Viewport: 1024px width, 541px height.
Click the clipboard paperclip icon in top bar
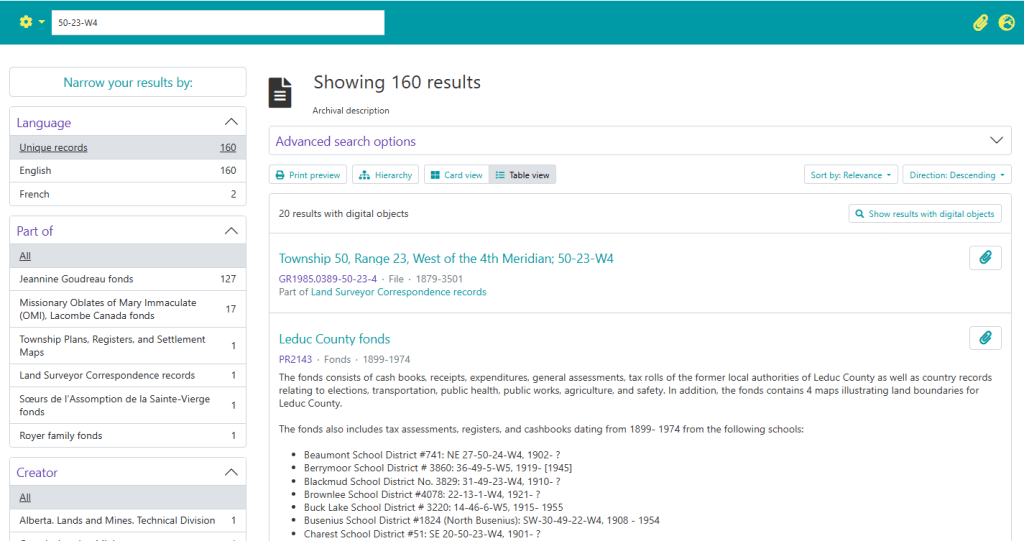[980, 23]
